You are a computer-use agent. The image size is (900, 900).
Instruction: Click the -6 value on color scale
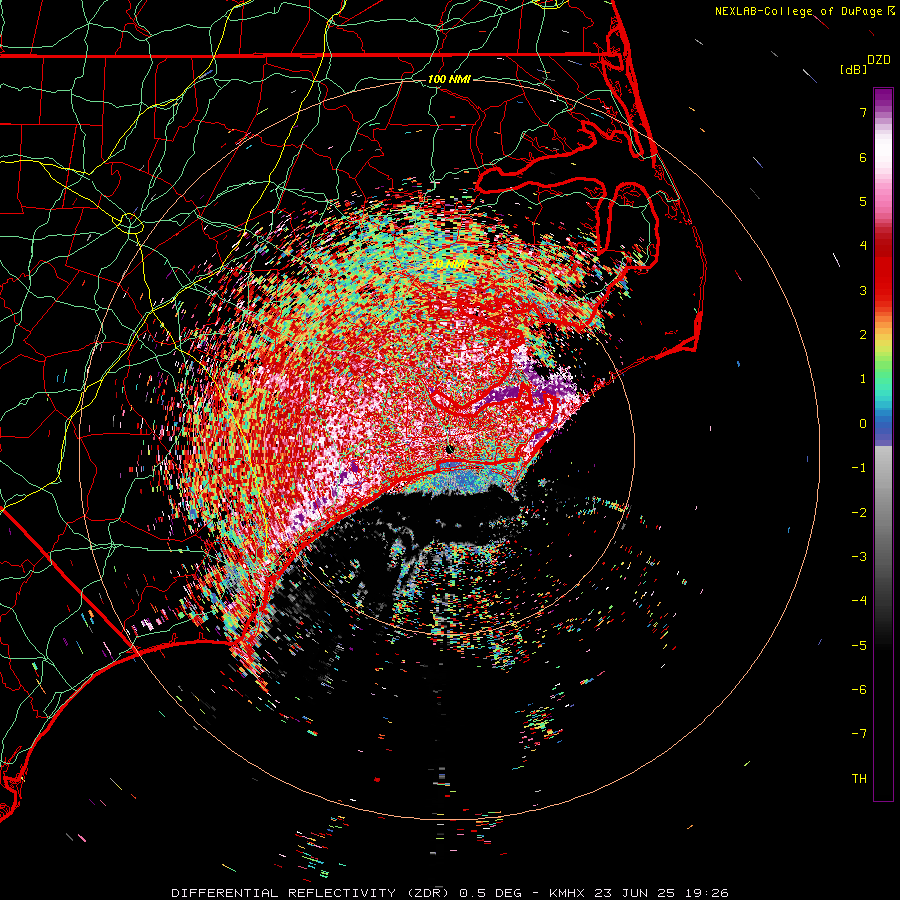[859, 689]
